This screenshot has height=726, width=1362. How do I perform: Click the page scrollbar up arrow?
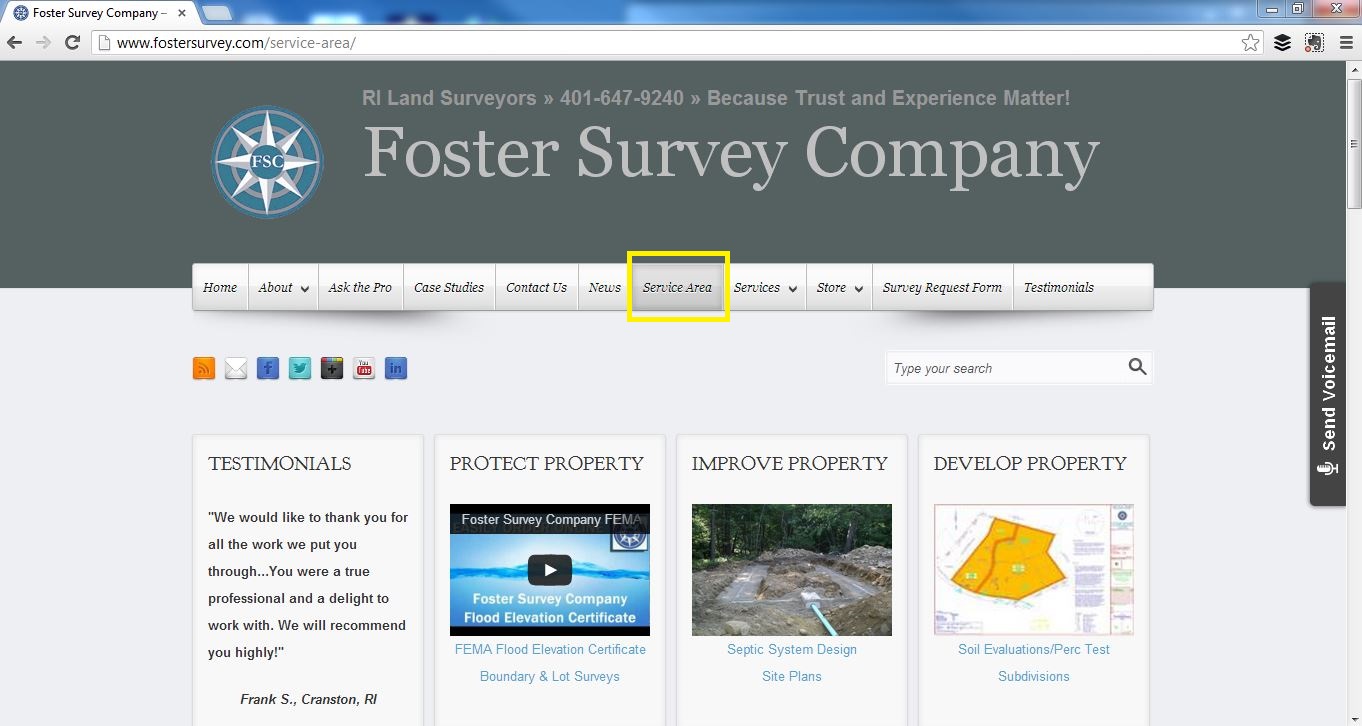1354,68
